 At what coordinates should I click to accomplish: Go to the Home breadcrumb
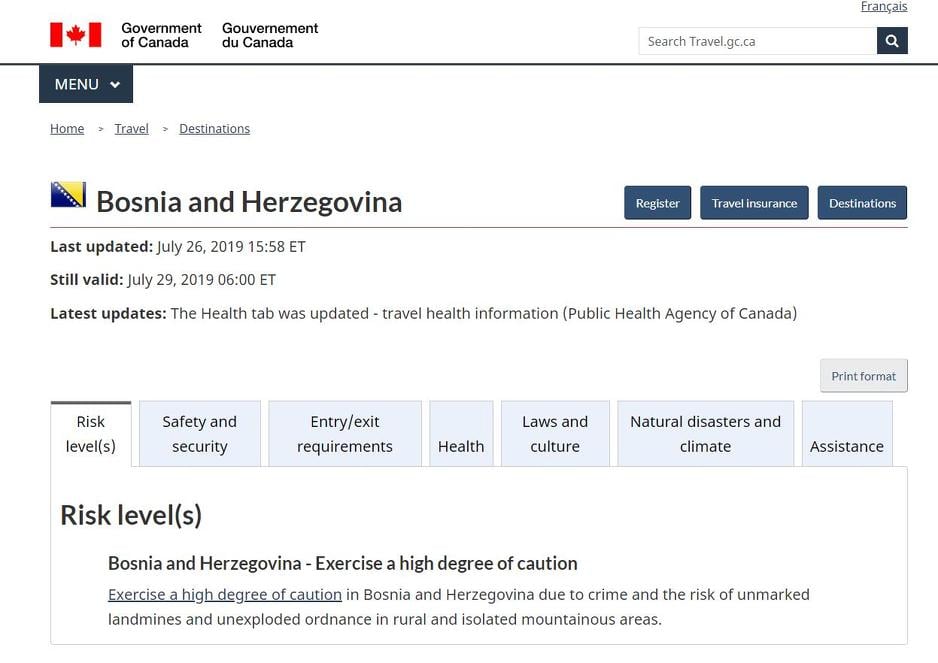67,129
